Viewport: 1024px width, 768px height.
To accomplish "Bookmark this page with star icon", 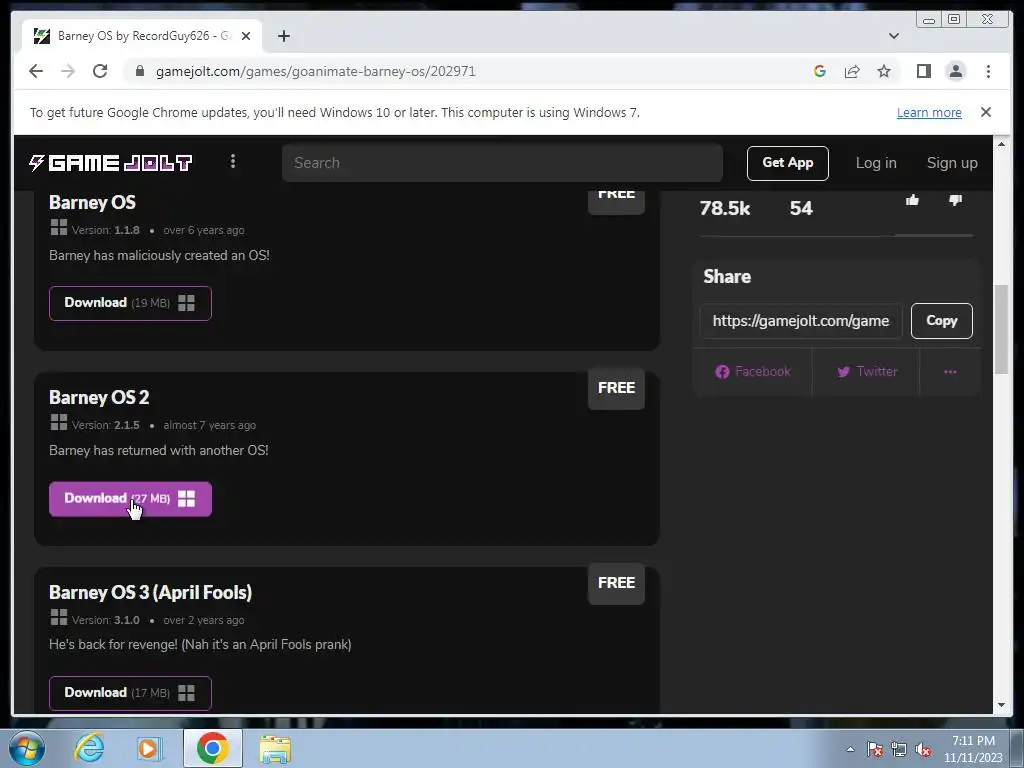I will [884, 71].
